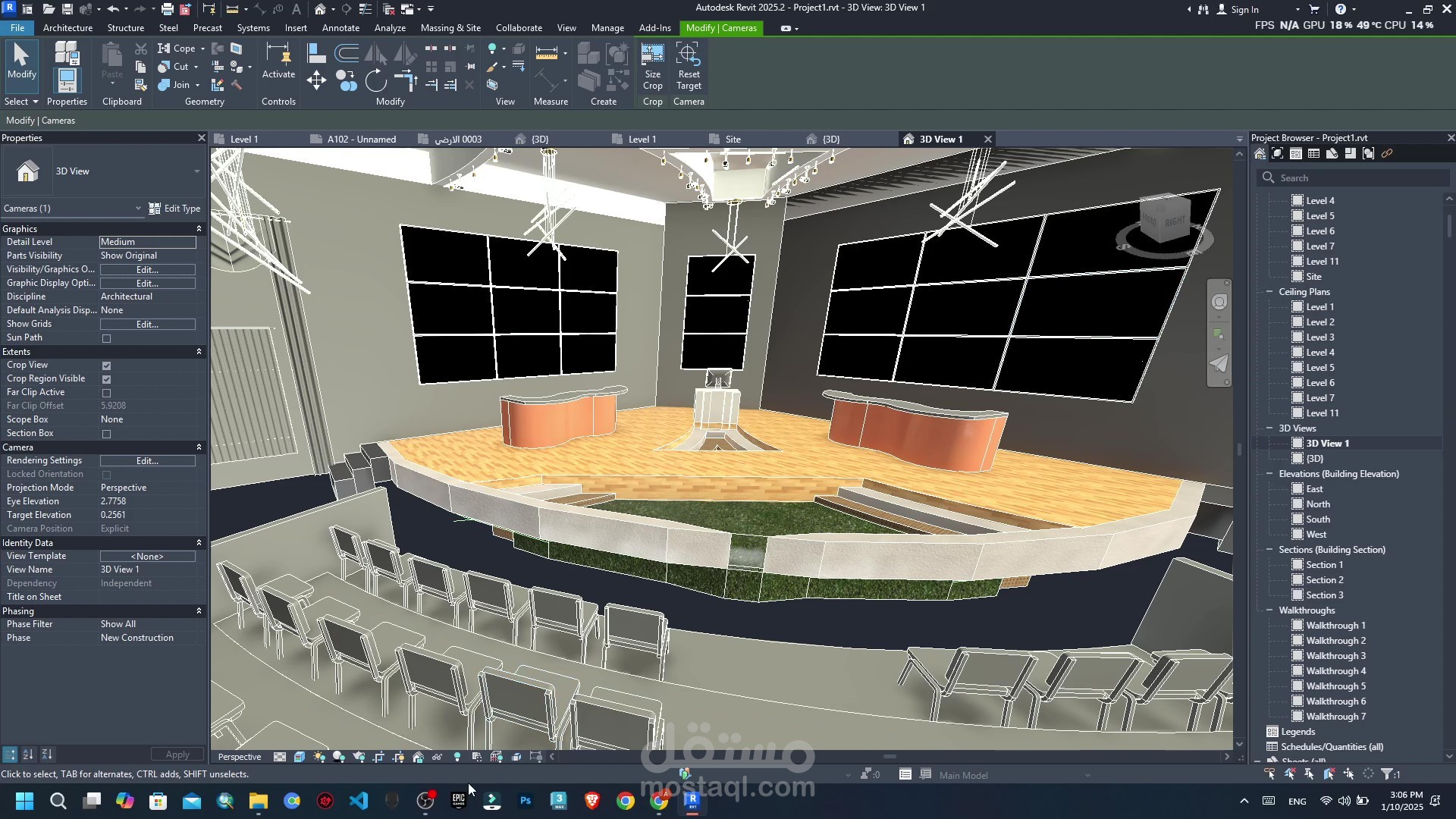Viewport: 1456px width, 819px height.
Task: Uncheck the Crop View checkbox
Action: click(106, 366)
